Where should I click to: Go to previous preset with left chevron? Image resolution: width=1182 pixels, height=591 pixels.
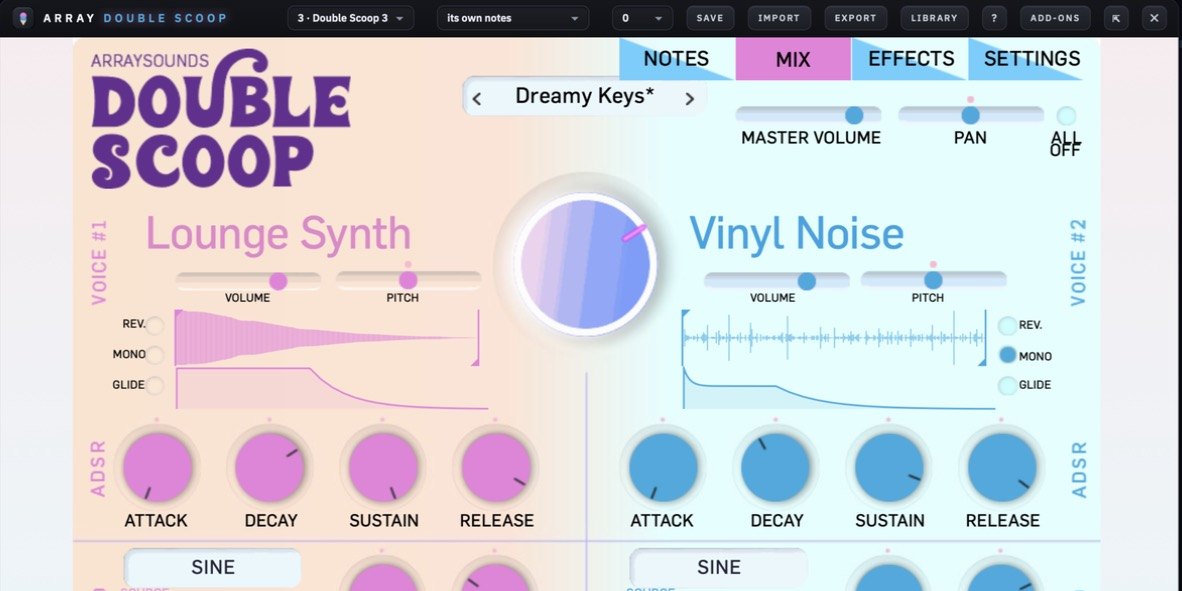tap(476, 98)
